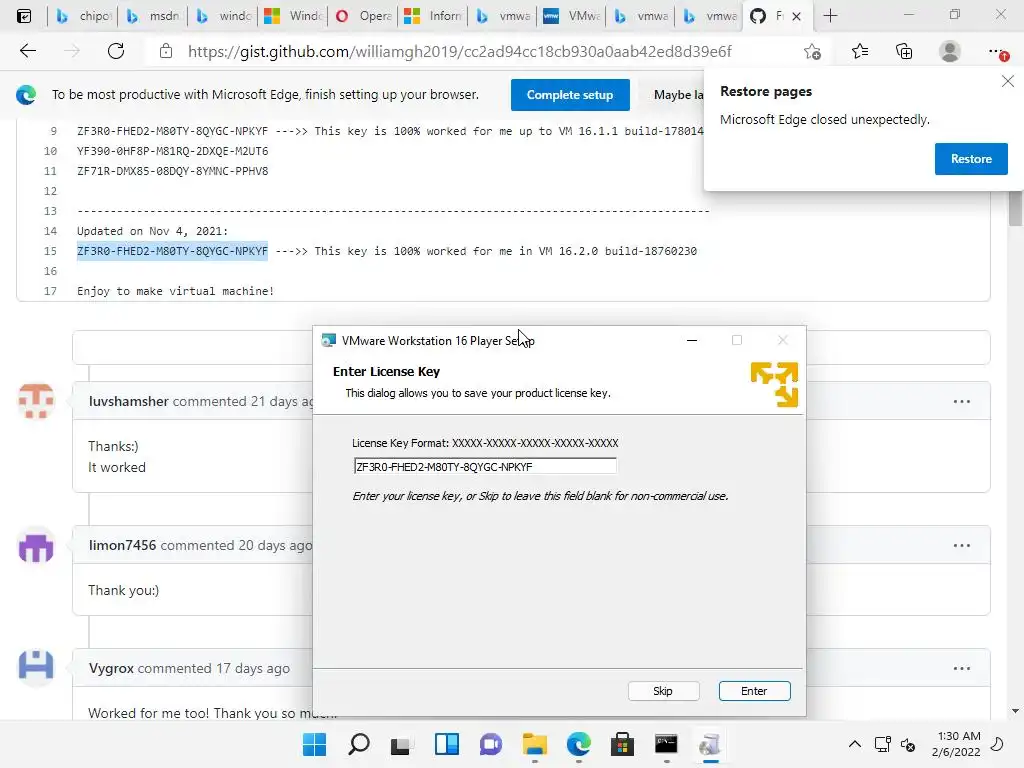Click the scrollbar down arrow

pyautogui.click(x=1016, y=711)
